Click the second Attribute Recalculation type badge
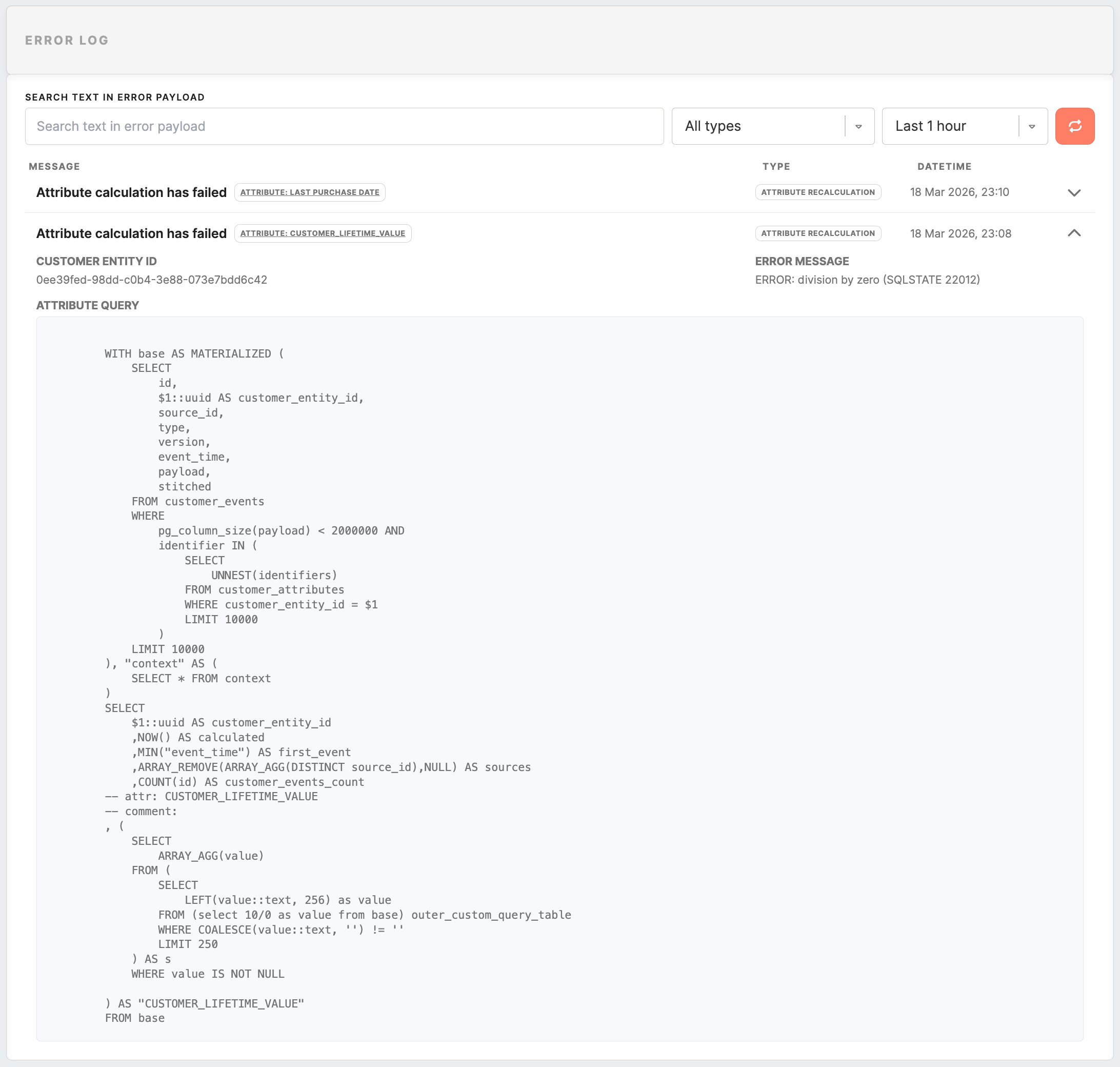This screenshot has height=1067, width=1120. click(817, 233)
